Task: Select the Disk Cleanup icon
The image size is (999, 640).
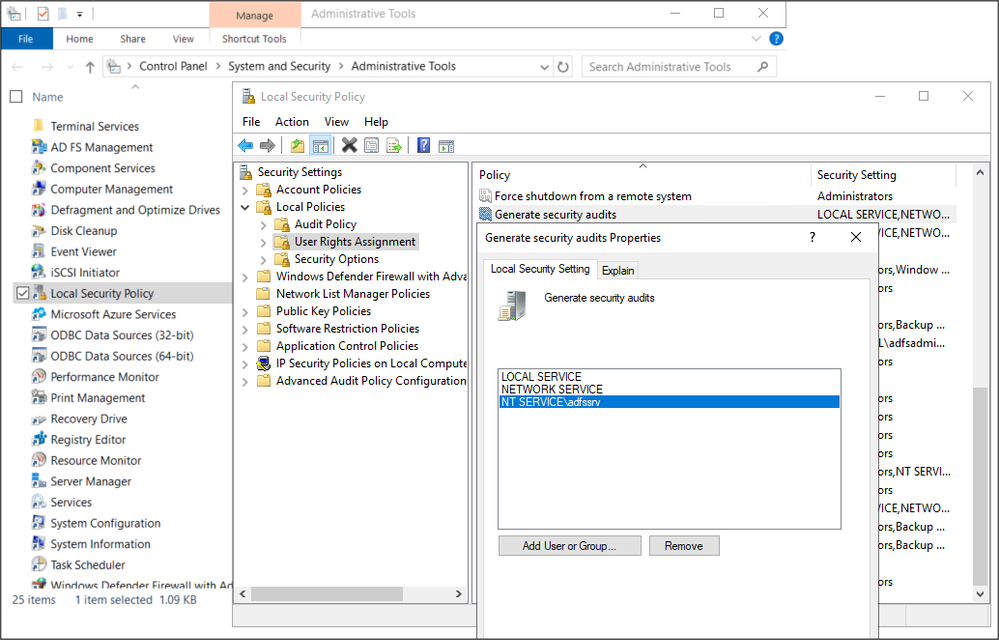Action: [x=39, y=231]
